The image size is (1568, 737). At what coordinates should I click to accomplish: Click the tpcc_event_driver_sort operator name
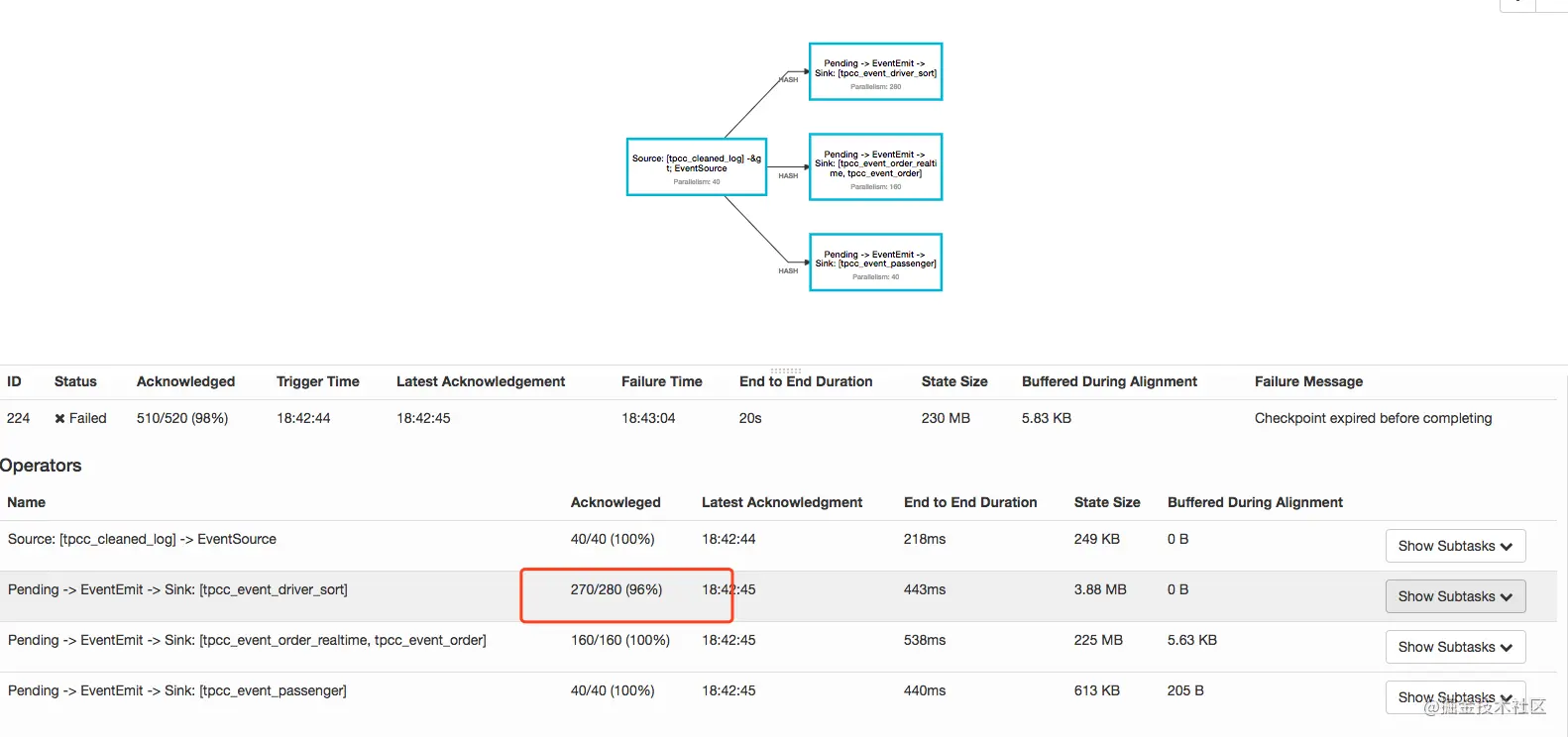pyautogui.click(x=177, y=589)
